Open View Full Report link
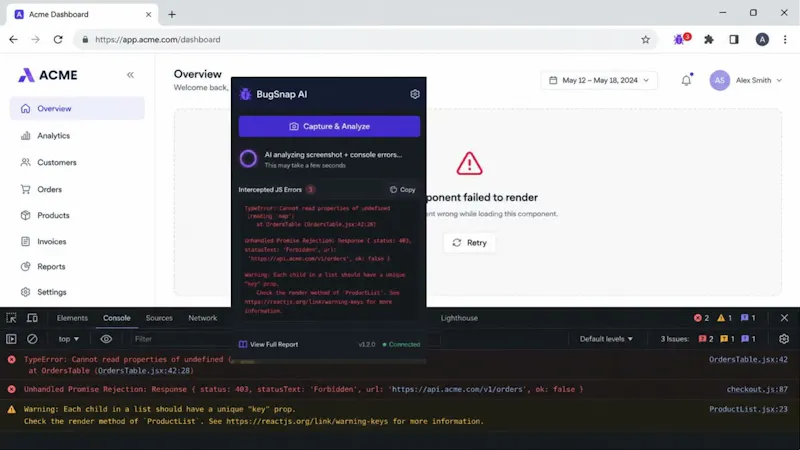The height and width of the screenshot is (450, 800). pos(268,344)
